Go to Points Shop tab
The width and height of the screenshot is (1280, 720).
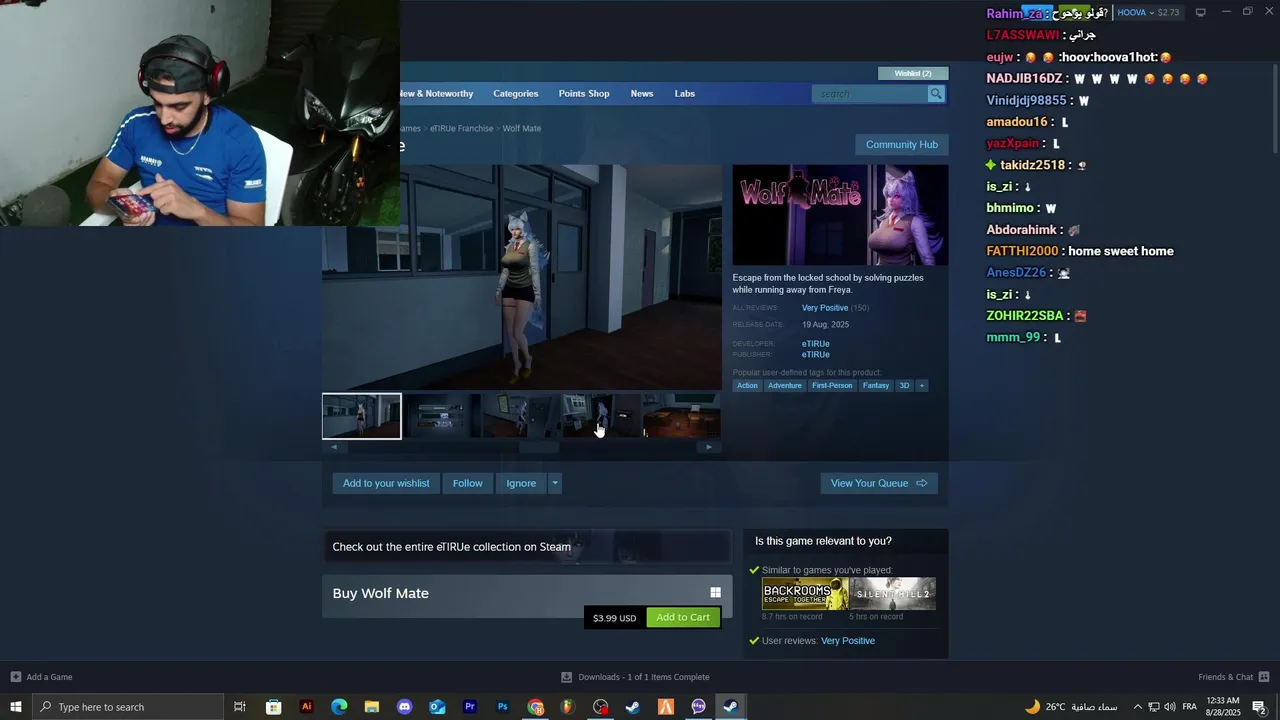click(584, 94)
